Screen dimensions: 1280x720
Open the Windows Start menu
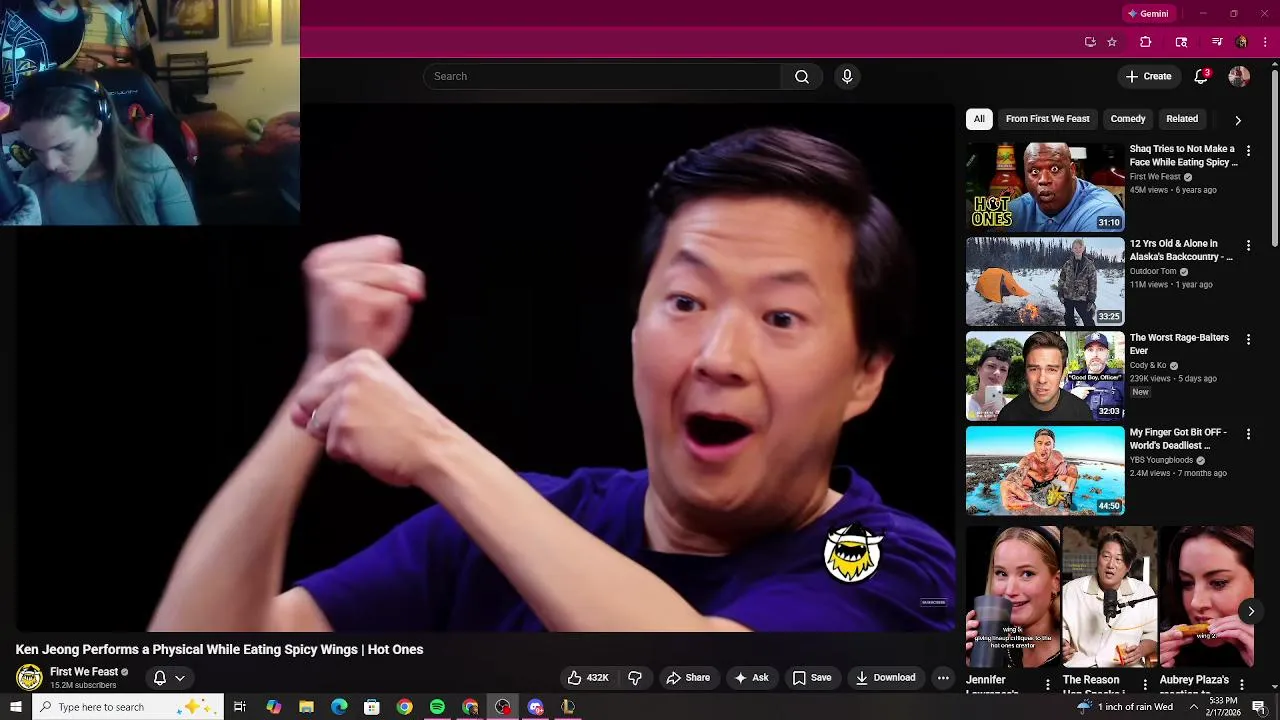(15, 707)
